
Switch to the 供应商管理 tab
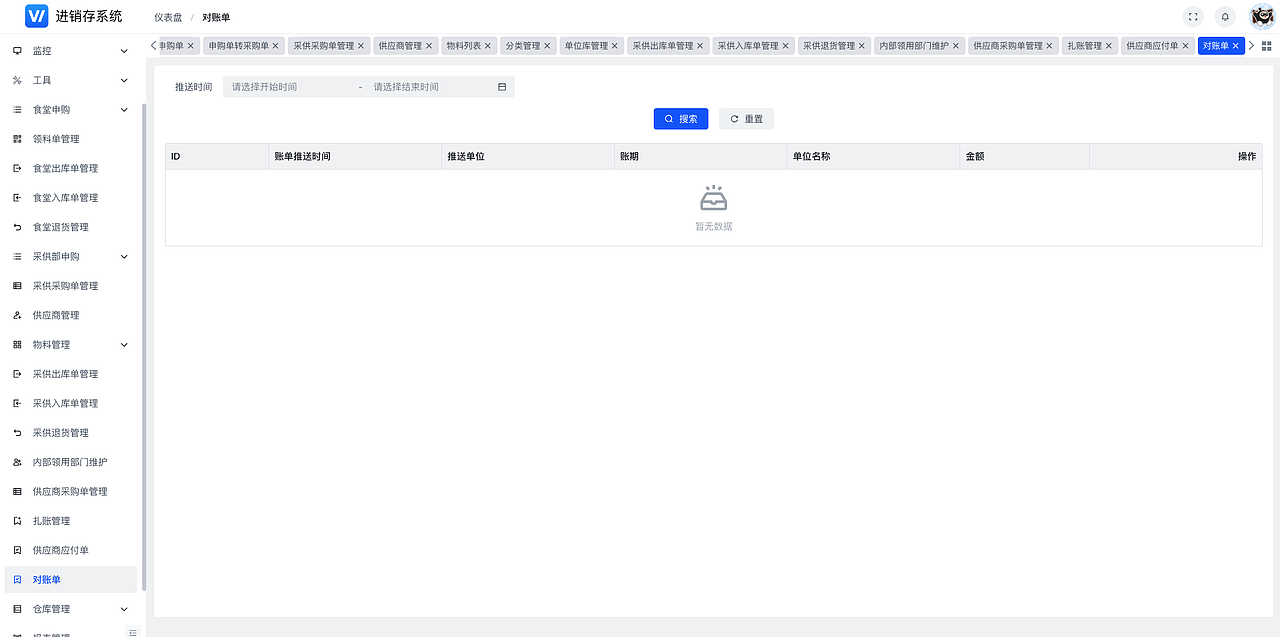pyautogui.click(x=399, y=45)
